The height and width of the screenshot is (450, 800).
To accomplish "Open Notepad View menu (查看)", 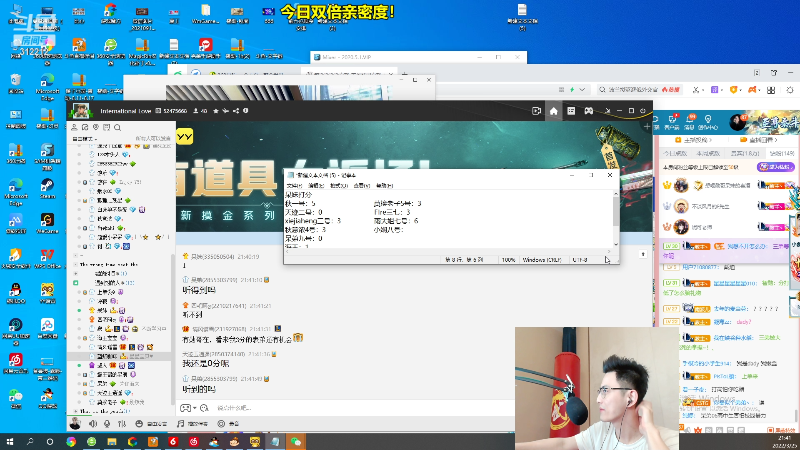I will click(x=361, y=186).
